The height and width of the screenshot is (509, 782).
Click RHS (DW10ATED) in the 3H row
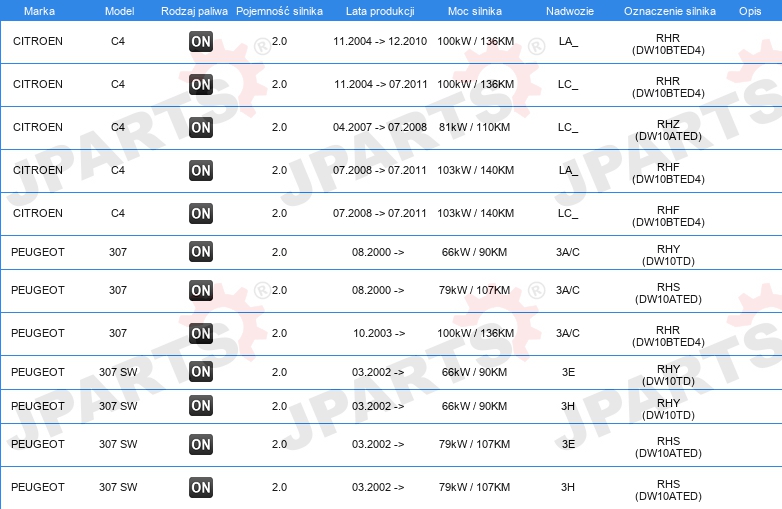pos(668,490)
